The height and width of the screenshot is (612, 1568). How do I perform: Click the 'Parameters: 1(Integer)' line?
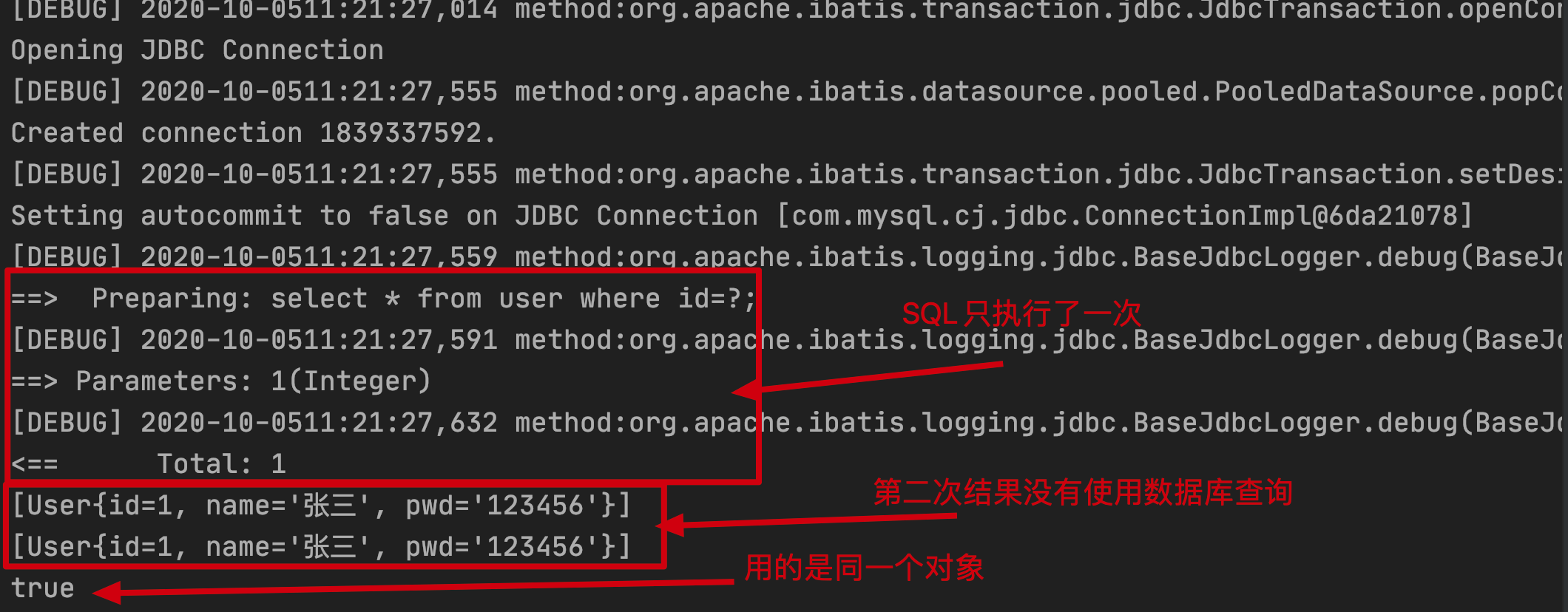pyautogui.click(x=221, y=381)
